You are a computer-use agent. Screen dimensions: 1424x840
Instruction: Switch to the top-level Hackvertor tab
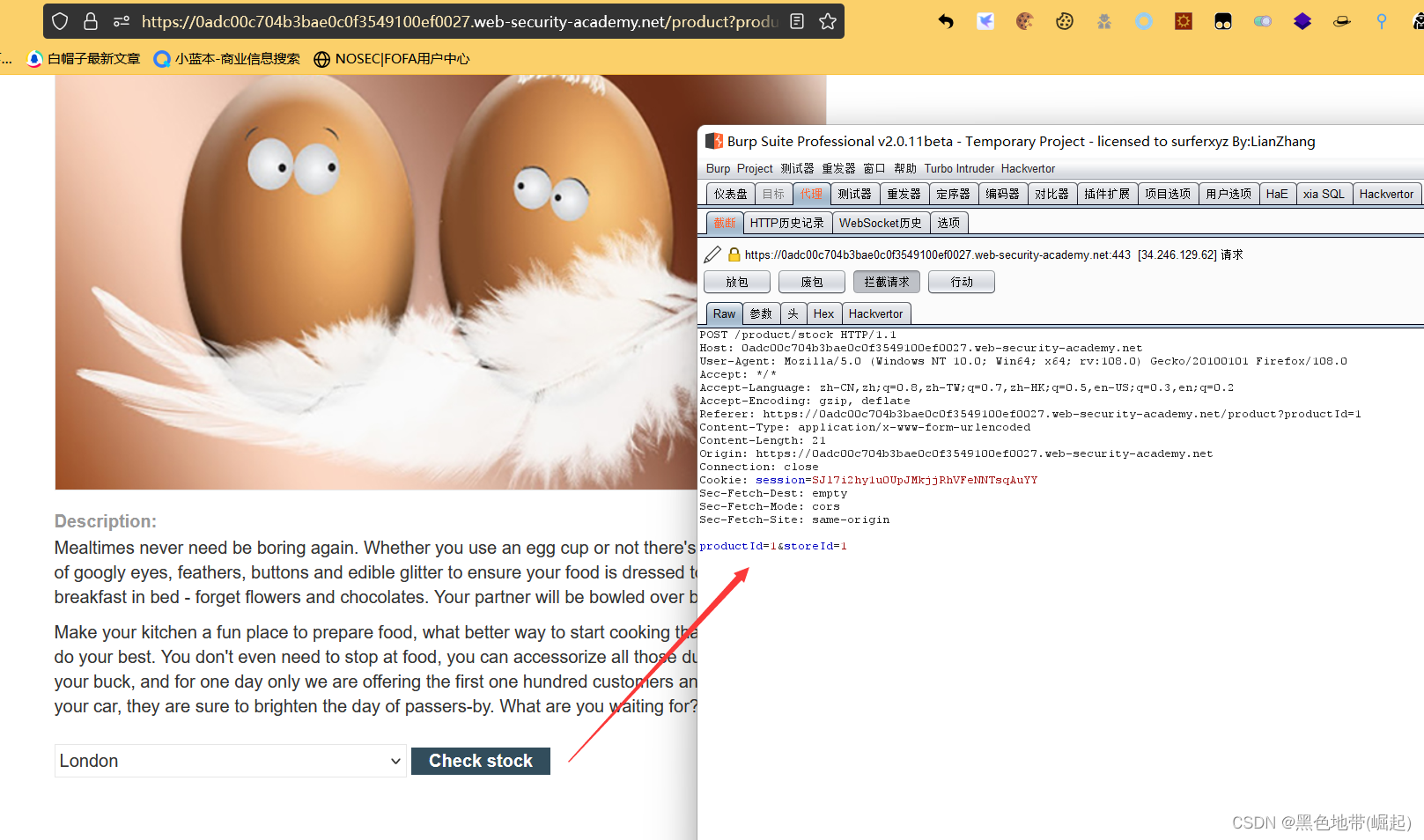[1386, 194]
